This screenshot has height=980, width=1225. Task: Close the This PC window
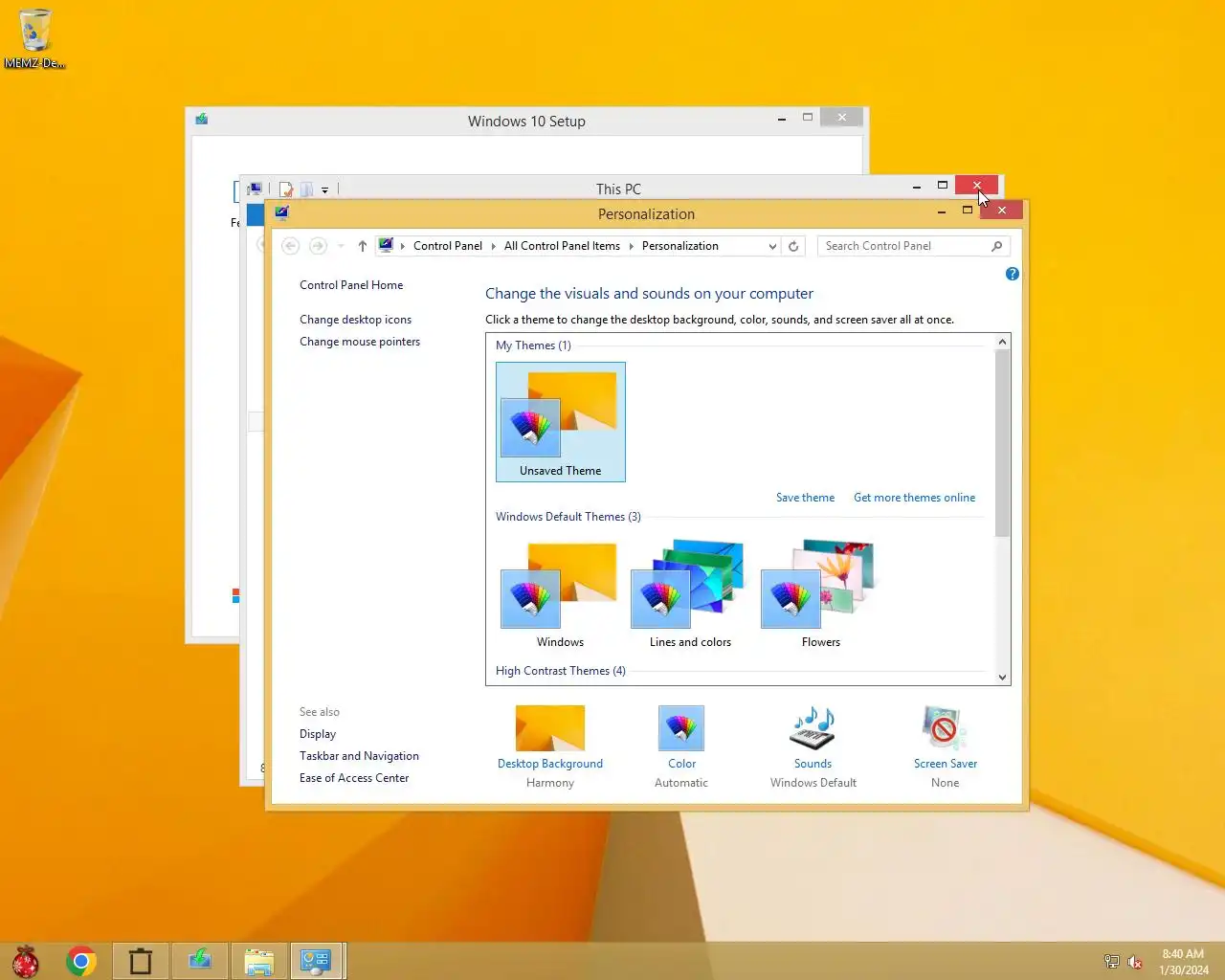(976, 185)
